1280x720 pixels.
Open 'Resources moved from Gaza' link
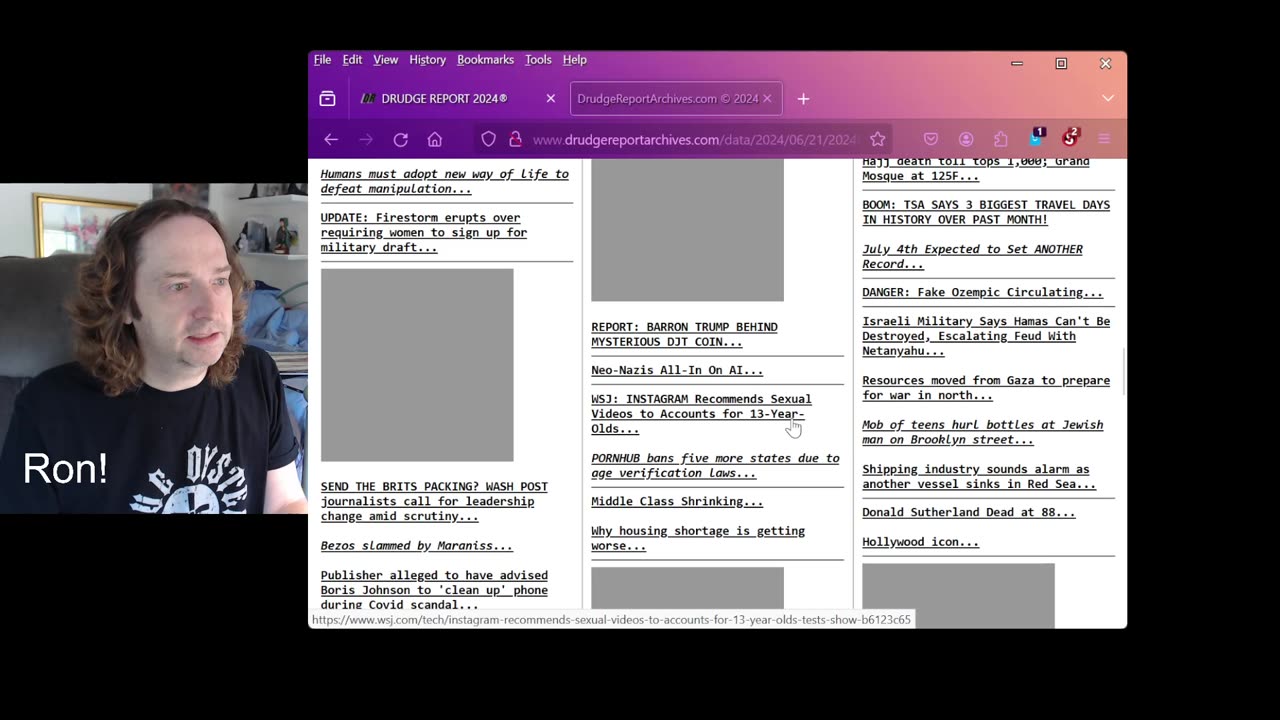coord(986,387)
